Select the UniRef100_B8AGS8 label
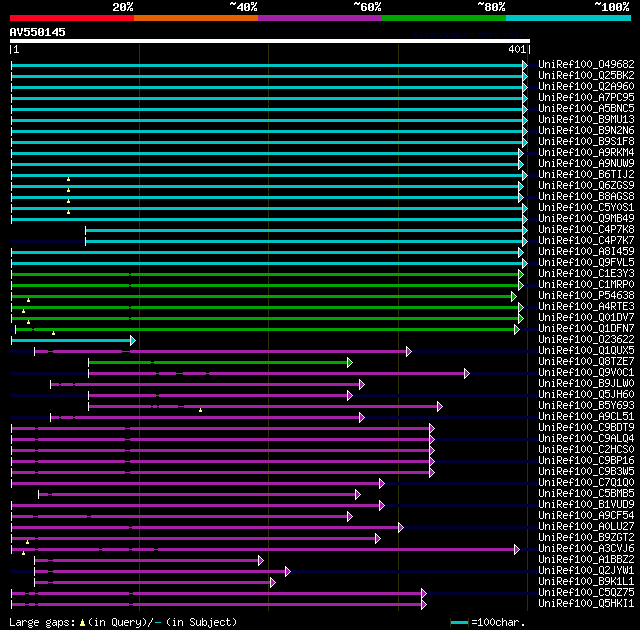Screen dimensions: 640x630 [x=586, y=196]
